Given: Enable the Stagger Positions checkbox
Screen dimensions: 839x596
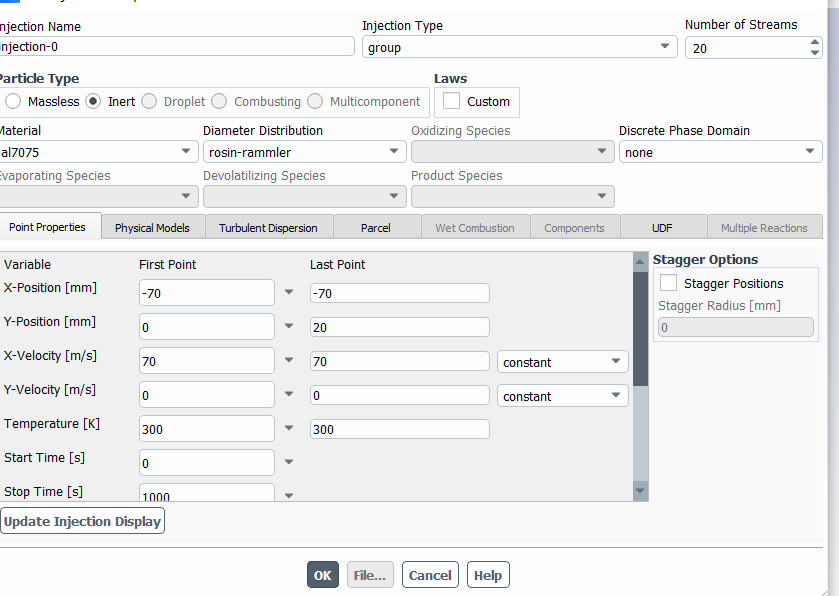Looking at the screenshot, I should (x=669, y=284).
